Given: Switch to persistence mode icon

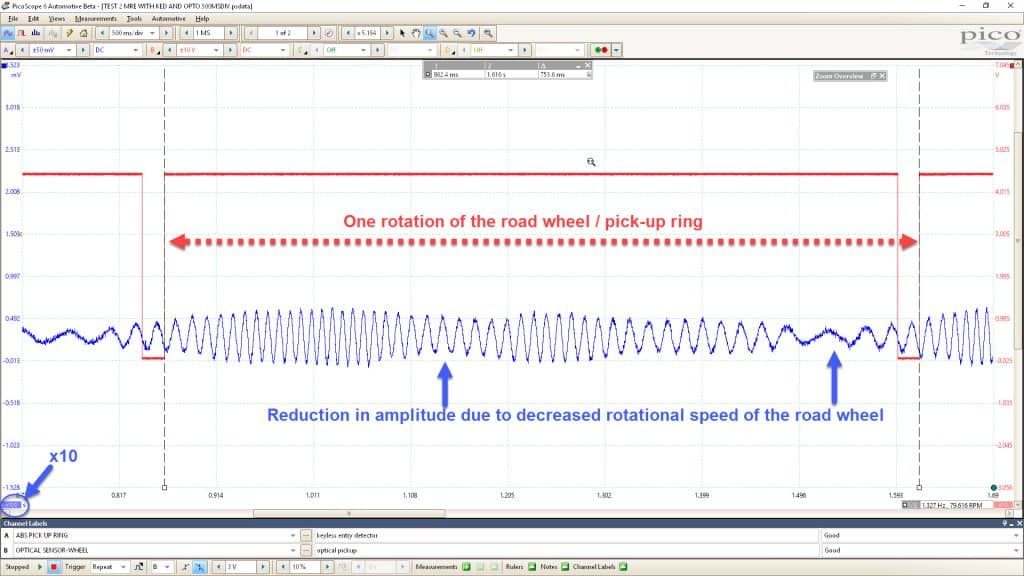Looking at the screenshot, I should tap(22, 33).
